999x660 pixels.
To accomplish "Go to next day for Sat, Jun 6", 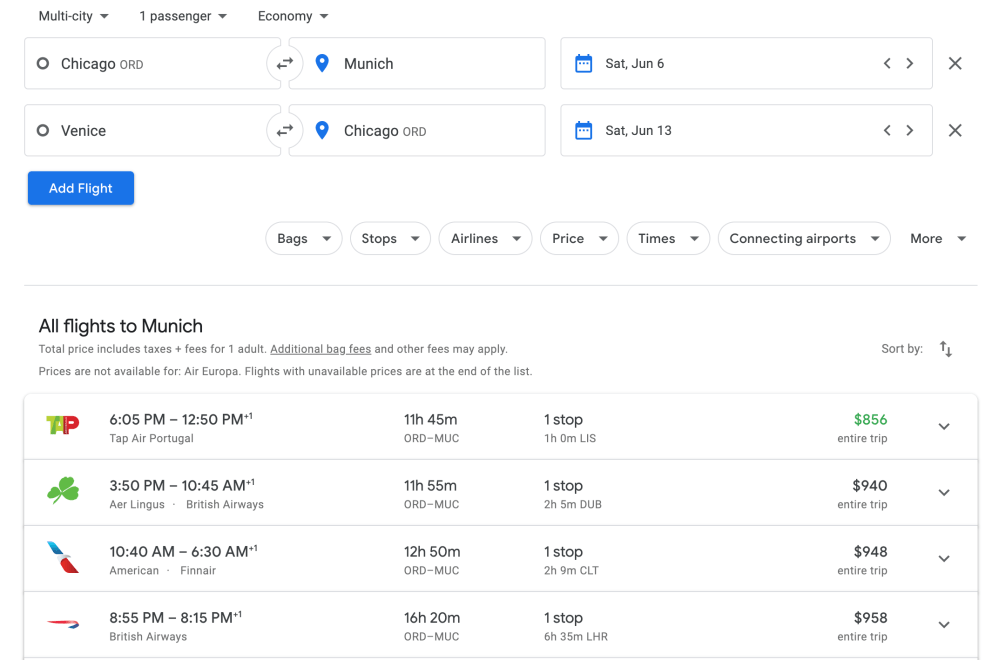I will (909, 64).
